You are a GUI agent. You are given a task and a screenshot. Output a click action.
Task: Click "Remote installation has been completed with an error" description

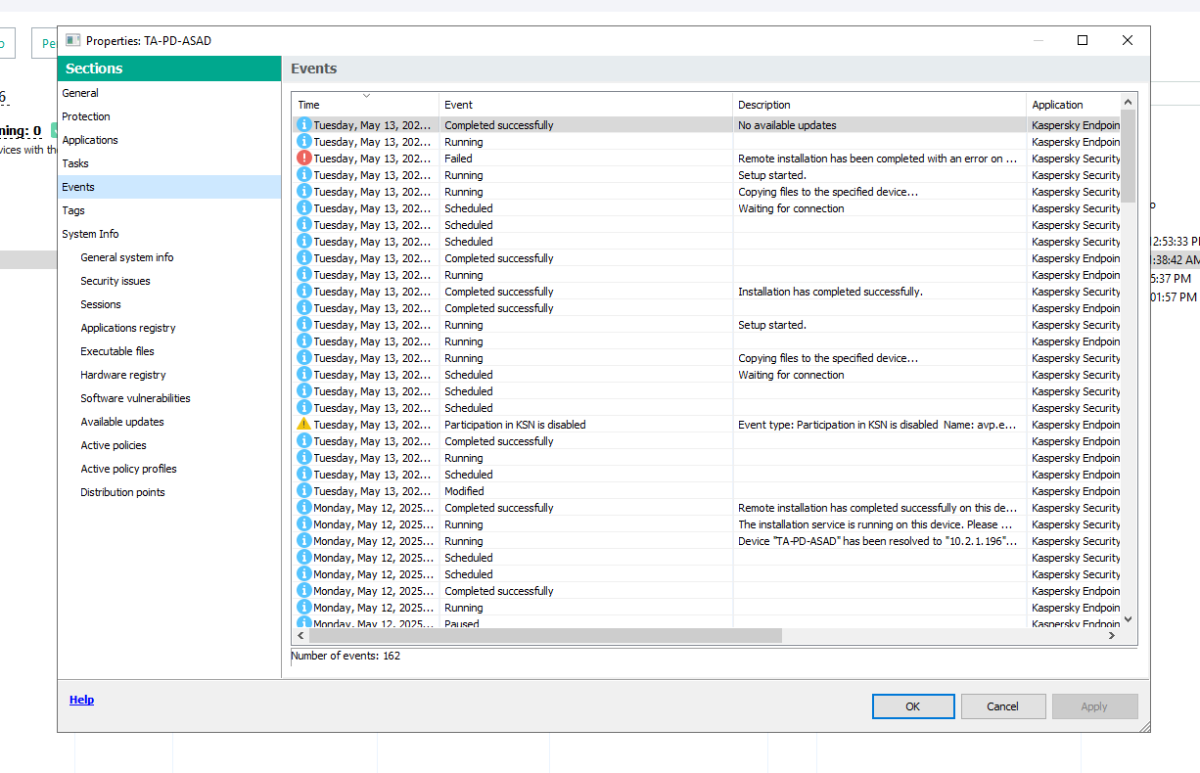(x=877, y=158)
